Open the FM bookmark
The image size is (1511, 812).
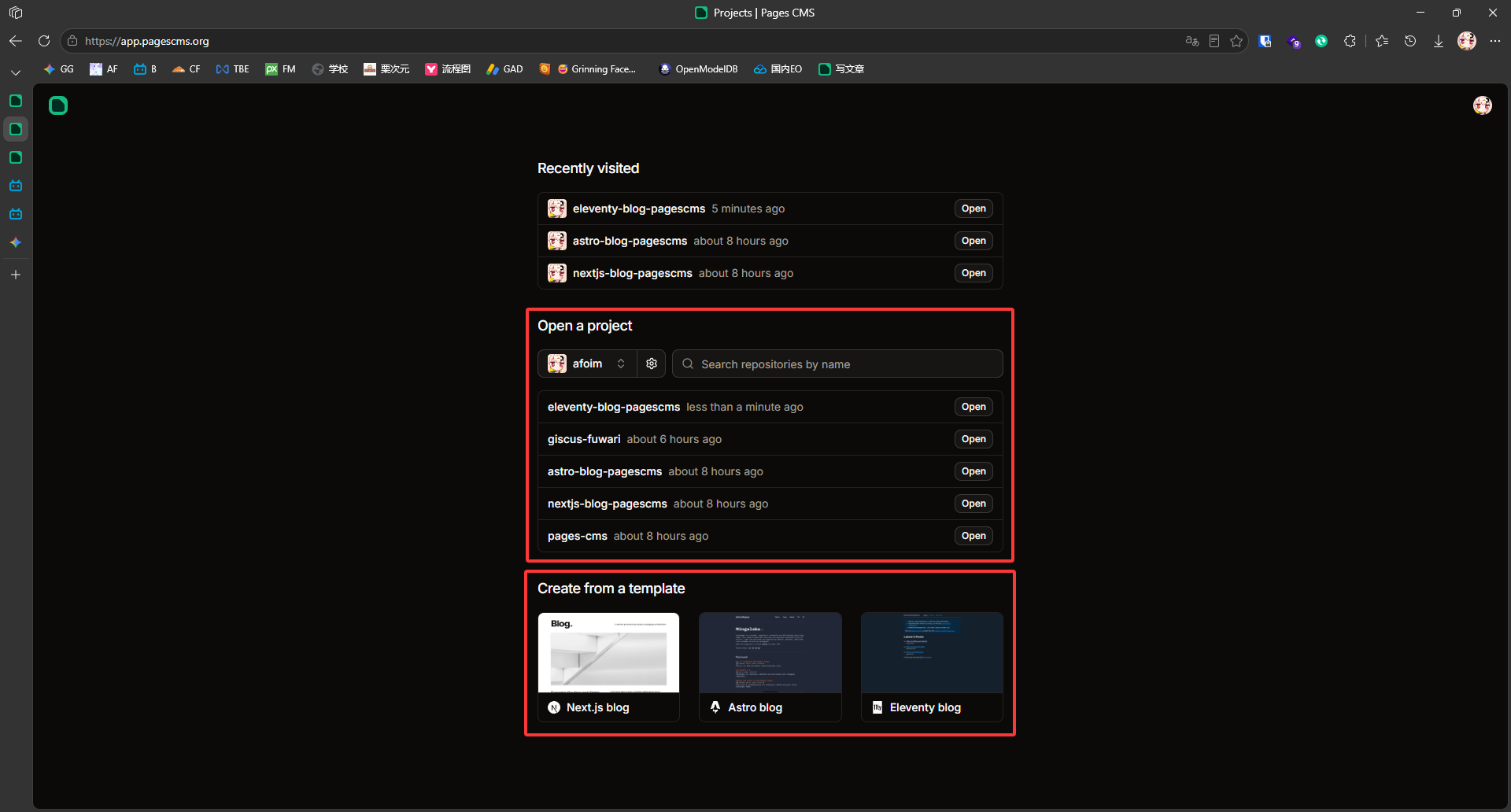click(x=281, y=69)
